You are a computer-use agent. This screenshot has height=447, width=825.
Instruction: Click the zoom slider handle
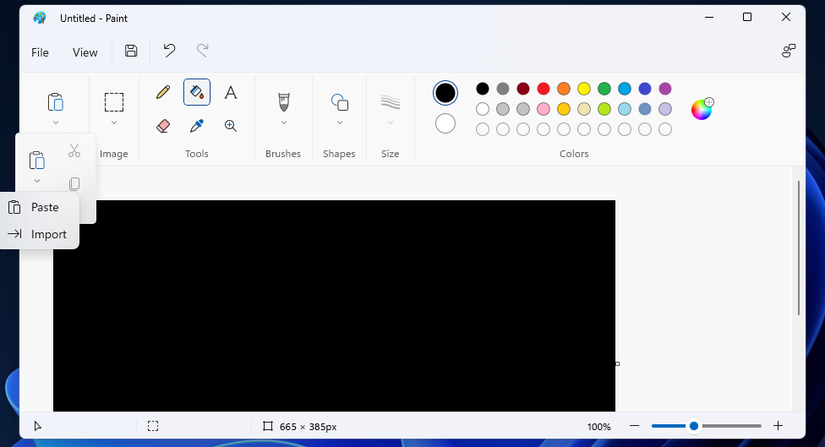694,426
